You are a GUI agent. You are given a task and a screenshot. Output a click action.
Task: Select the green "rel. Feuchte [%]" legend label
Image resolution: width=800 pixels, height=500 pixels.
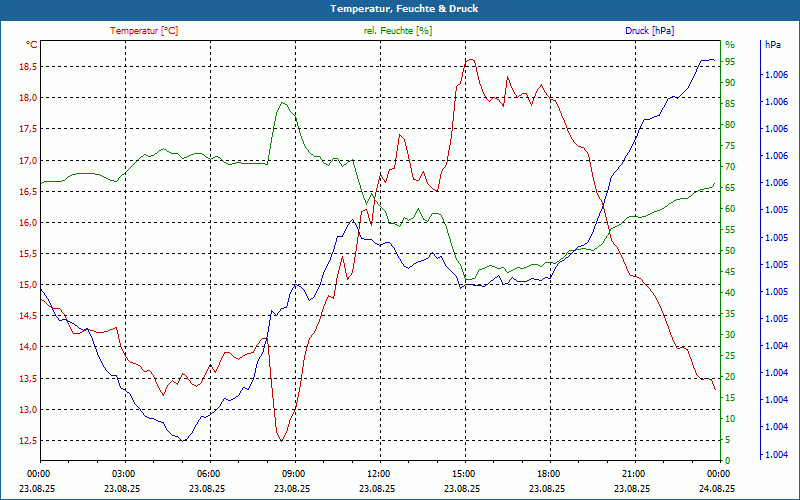tap(398, 31)
